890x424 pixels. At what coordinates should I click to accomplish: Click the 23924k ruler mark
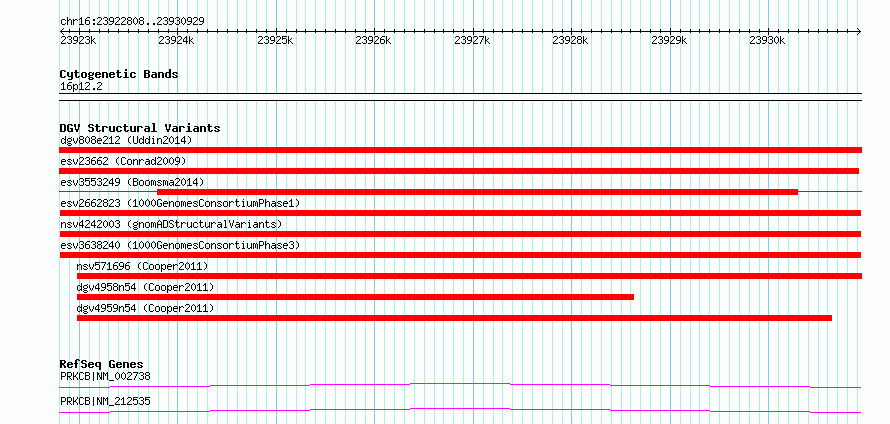click(177, 40)
